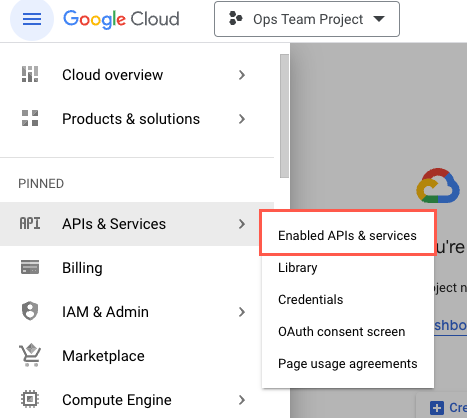Viewport: 467px width, 418px height.
Task: Expand the Cloud overview chevron
Action: click(242, 75)
